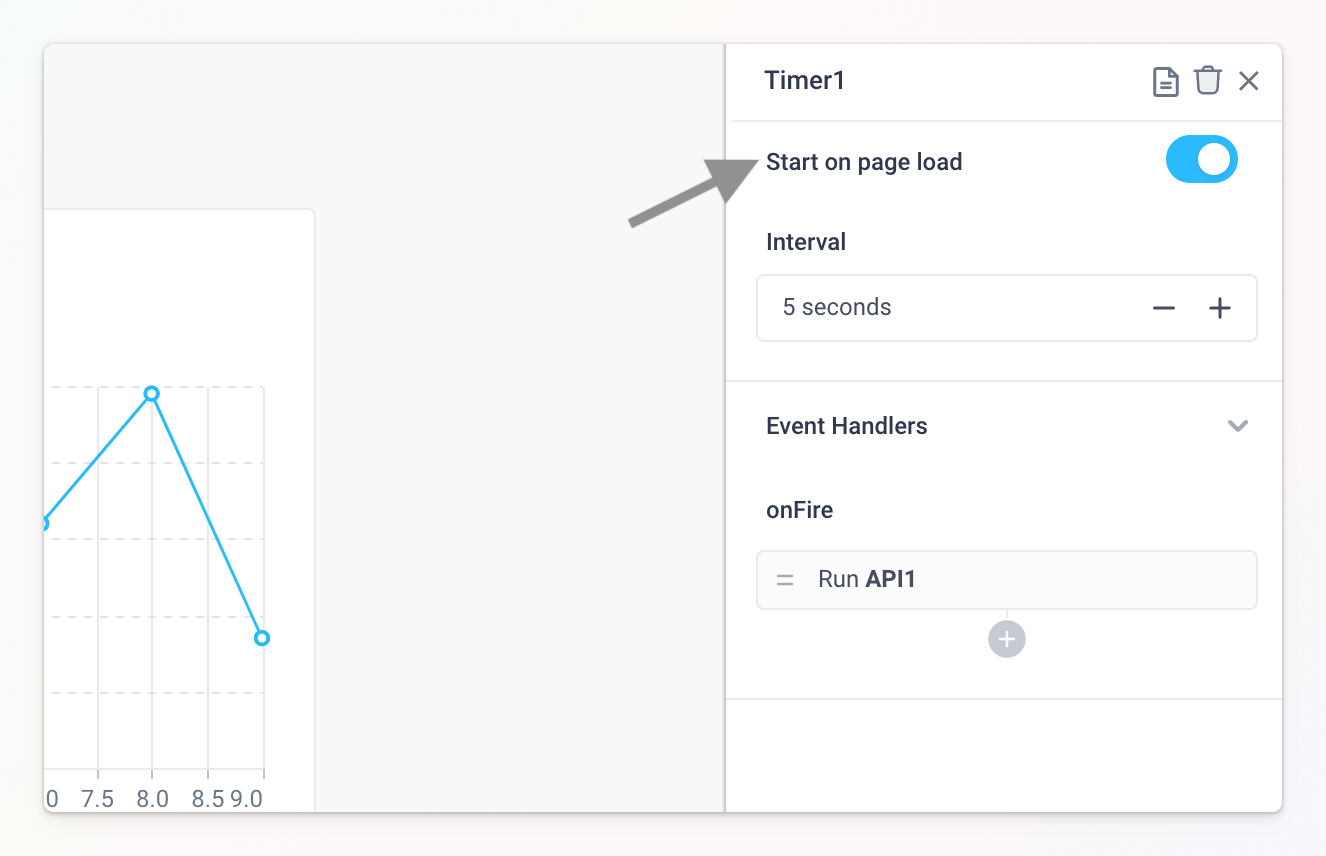Duplicate Timer1 using the document icon

1166,81
